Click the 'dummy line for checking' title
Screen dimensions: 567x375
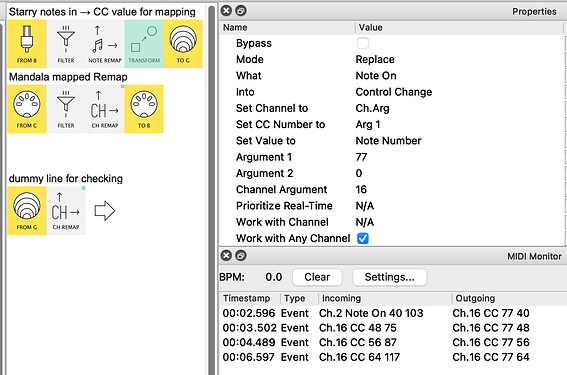(x=65, y=179)
